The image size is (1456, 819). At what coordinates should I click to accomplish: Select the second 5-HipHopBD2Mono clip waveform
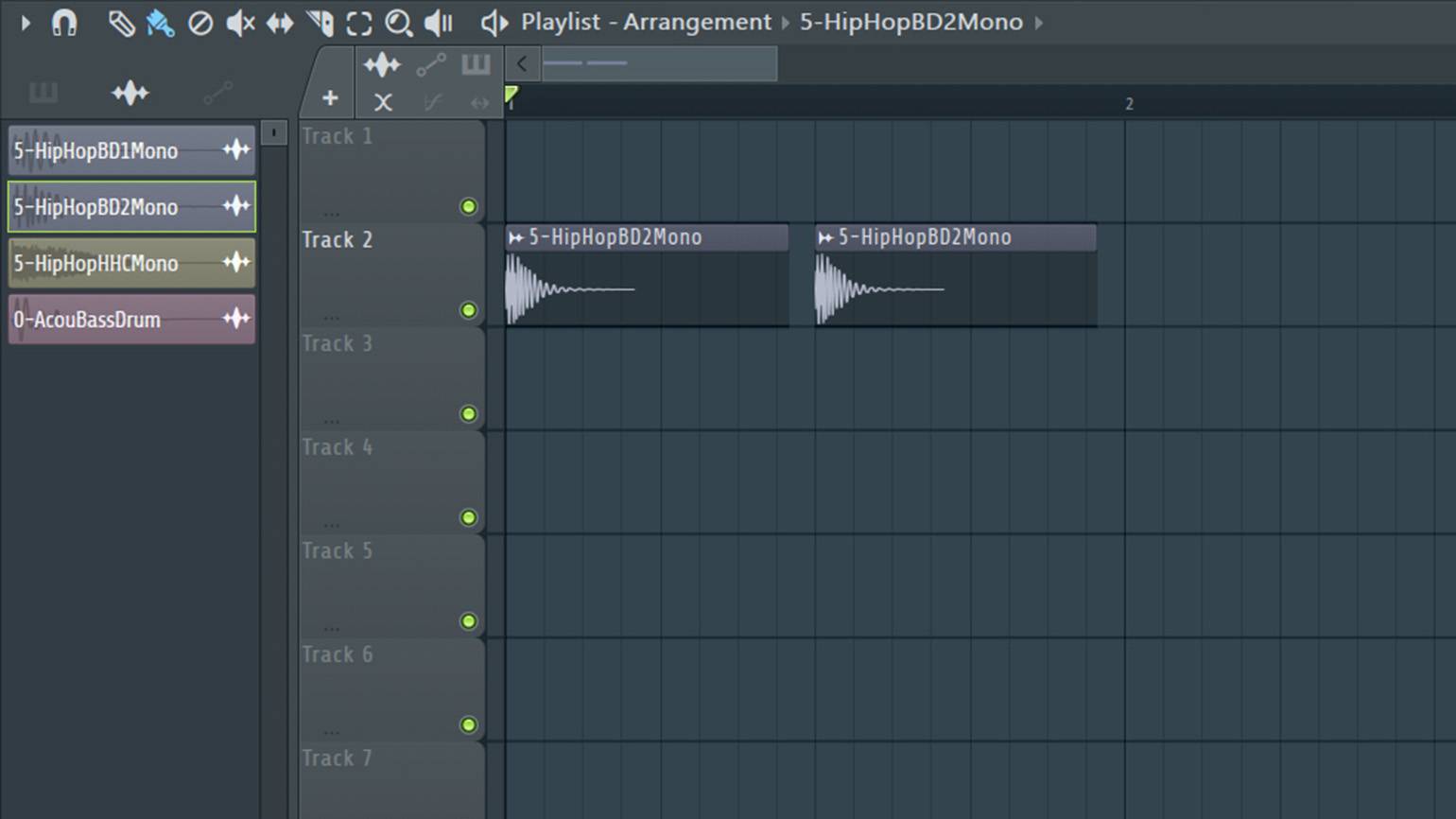click(956, 289)
